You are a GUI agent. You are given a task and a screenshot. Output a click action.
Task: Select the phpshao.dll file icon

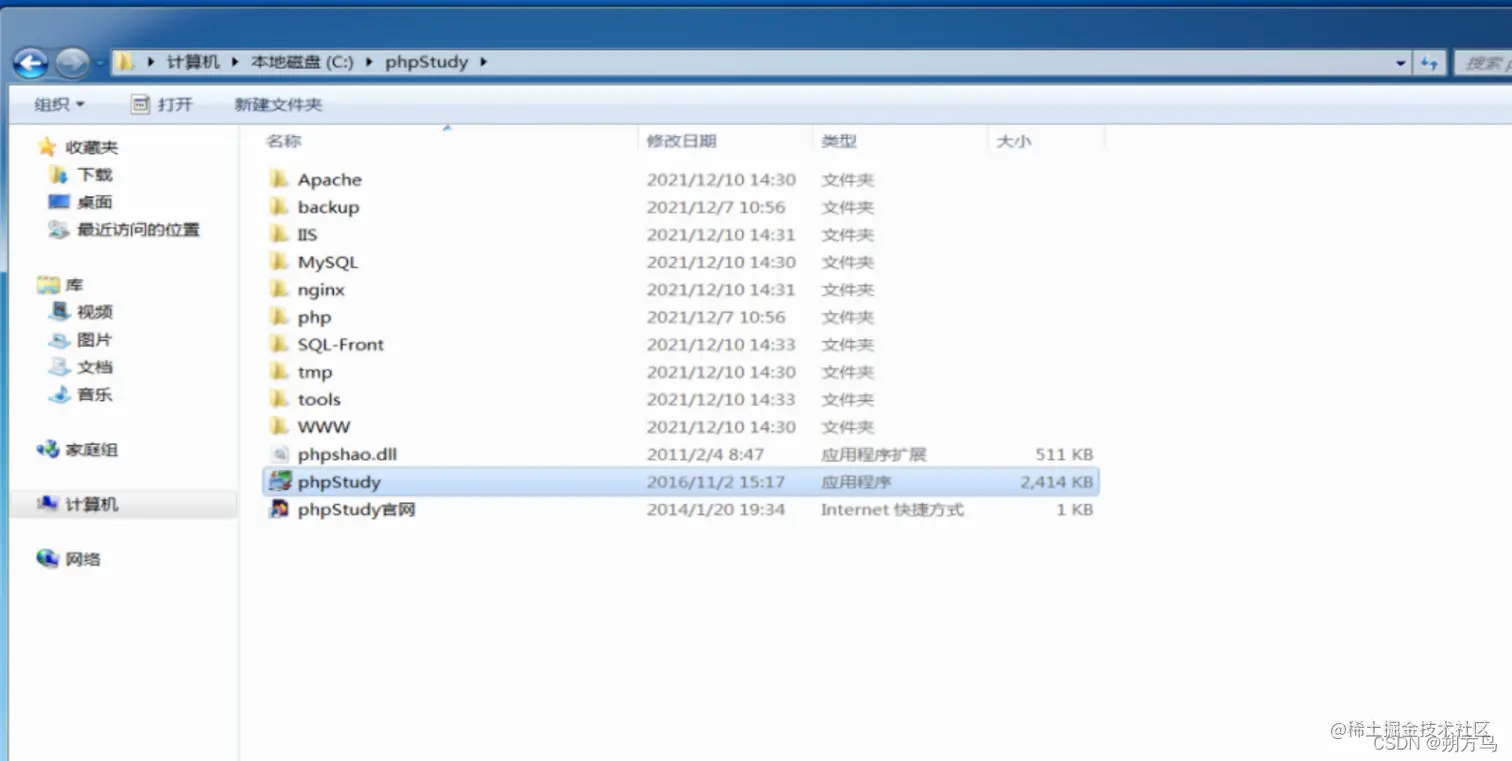tap(280, 454)
